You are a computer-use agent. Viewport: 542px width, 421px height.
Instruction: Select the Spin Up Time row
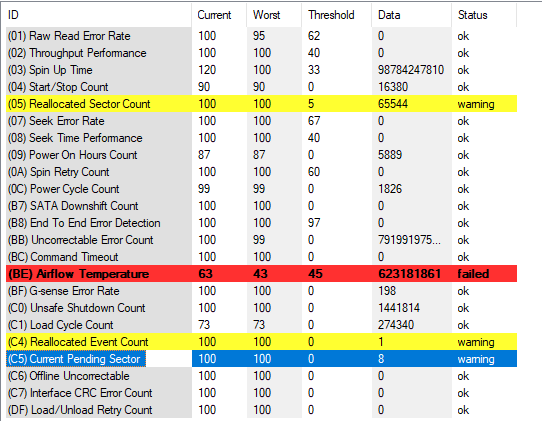click(x=261, y=70)
